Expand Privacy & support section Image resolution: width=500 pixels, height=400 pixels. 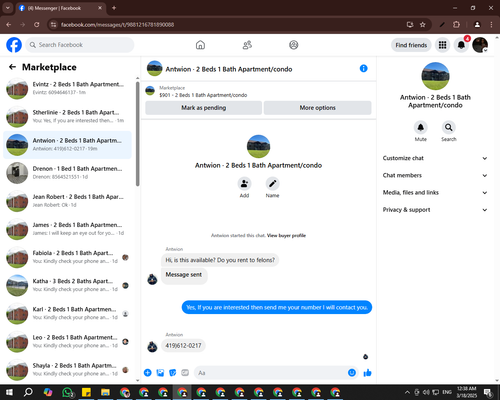tap(435, 210)
